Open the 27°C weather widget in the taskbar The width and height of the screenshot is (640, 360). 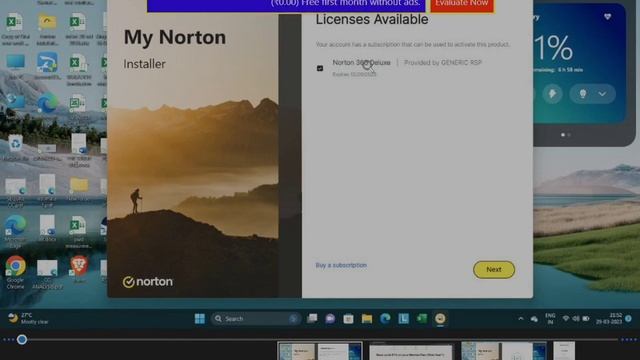tap(28, 318)
